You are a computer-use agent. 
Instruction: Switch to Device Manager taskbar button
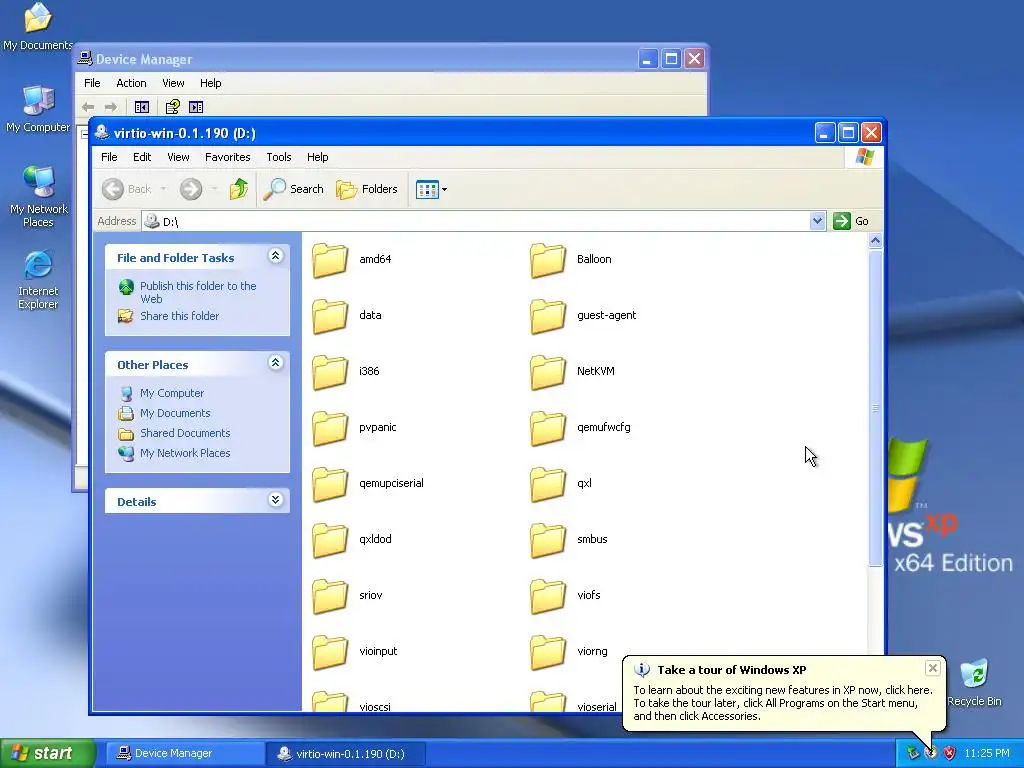pos(183,753)
